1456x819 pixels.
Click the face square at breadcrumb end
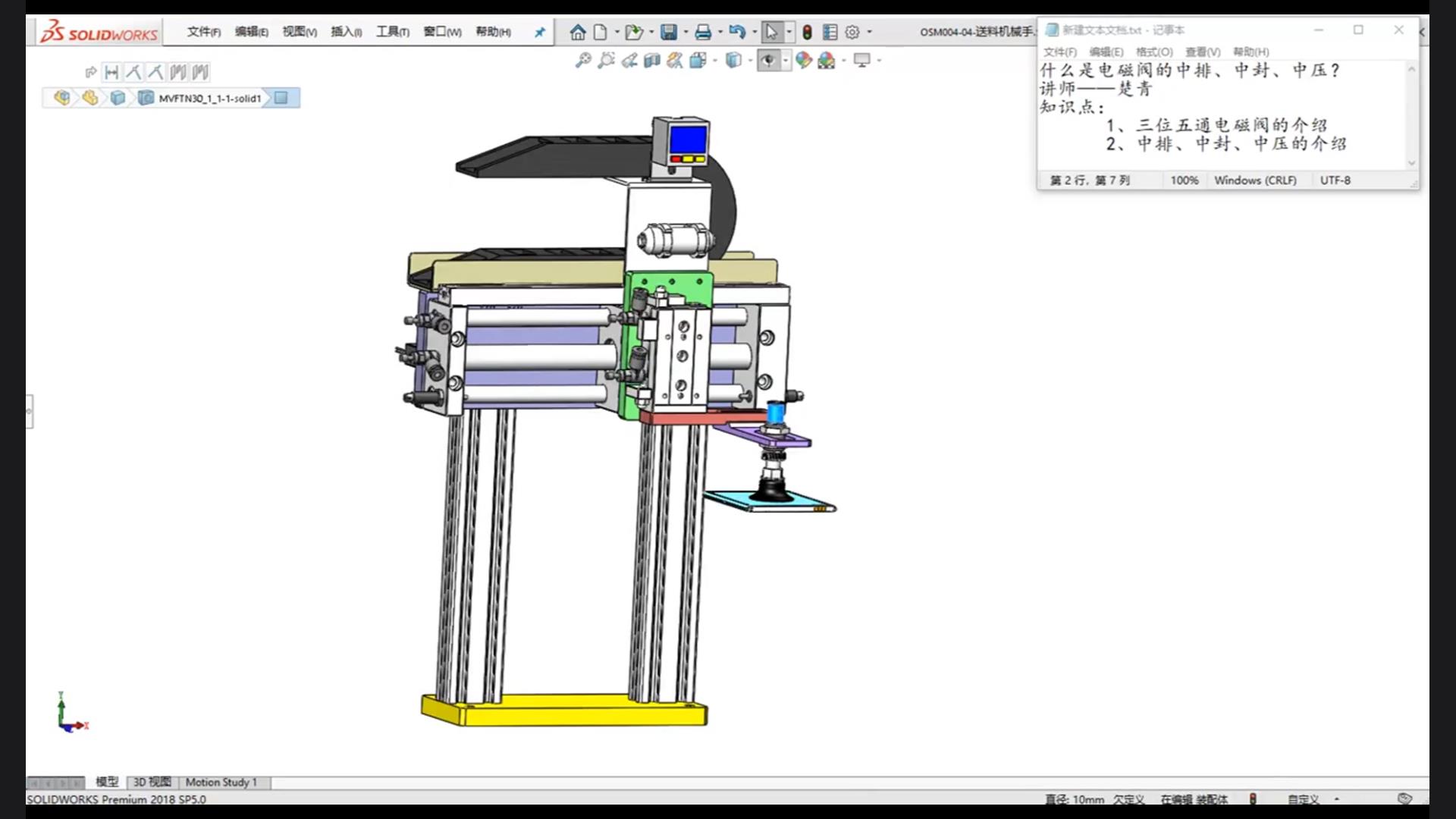pyautogui.click(x=281, y=98)
